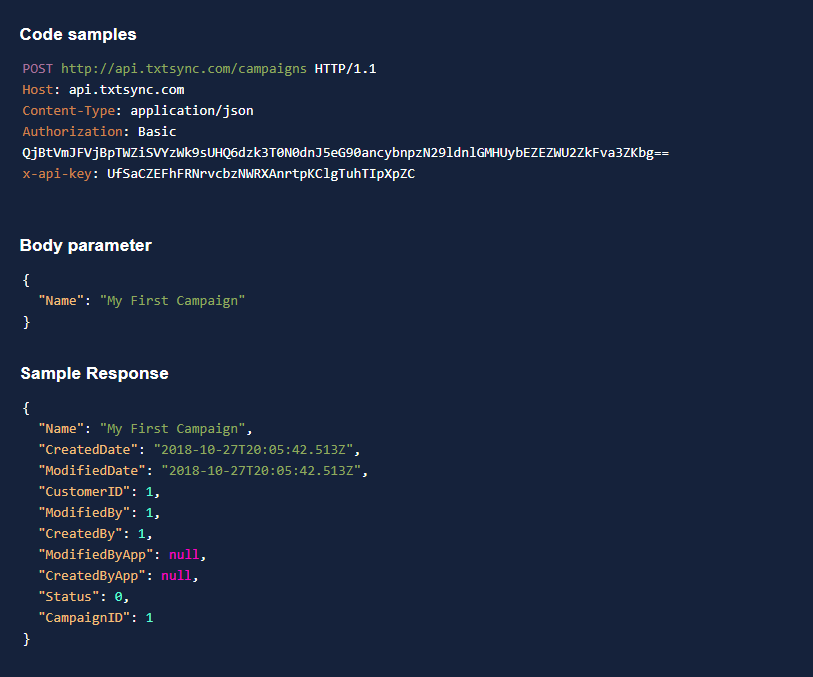813x677 pixels.
Task: Select the x-api-key value string
Action: point(261,174)
